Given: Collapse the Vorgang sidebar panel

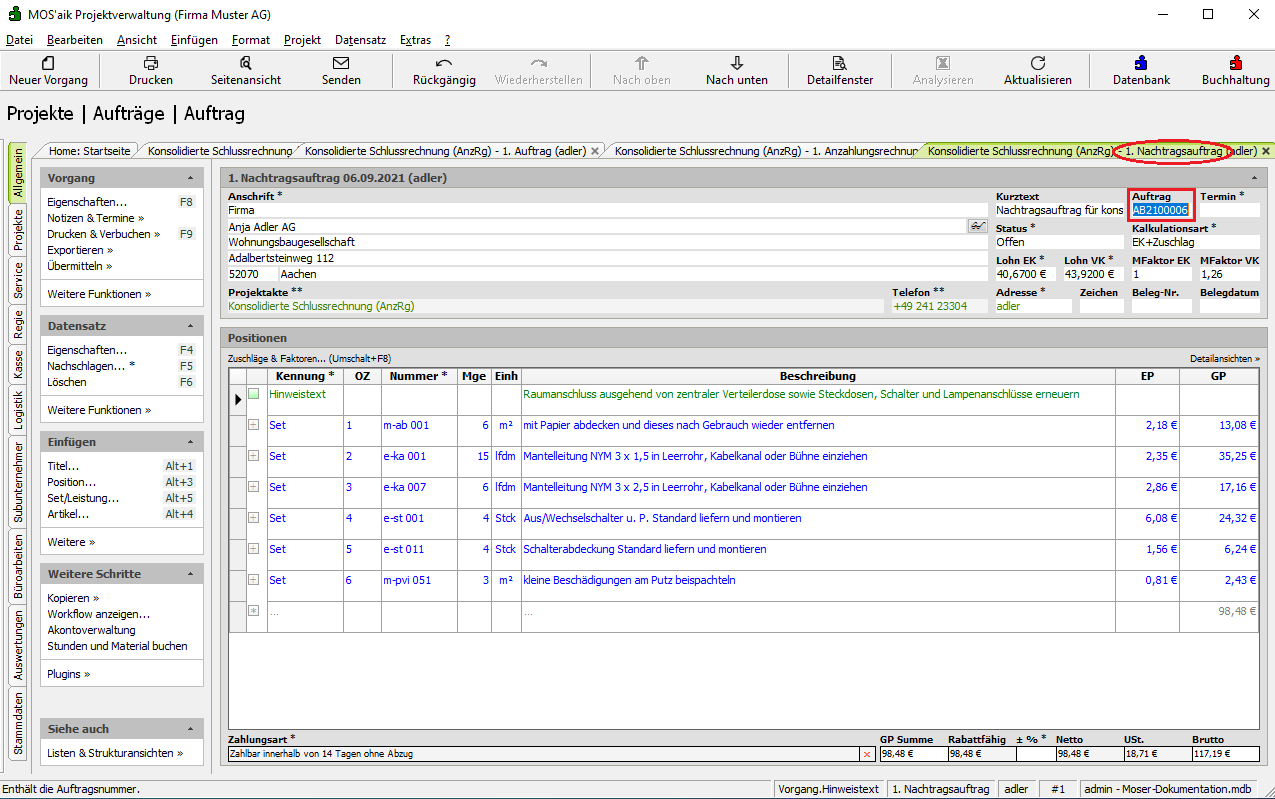Looking at the screenshot, I should [190, 178].
